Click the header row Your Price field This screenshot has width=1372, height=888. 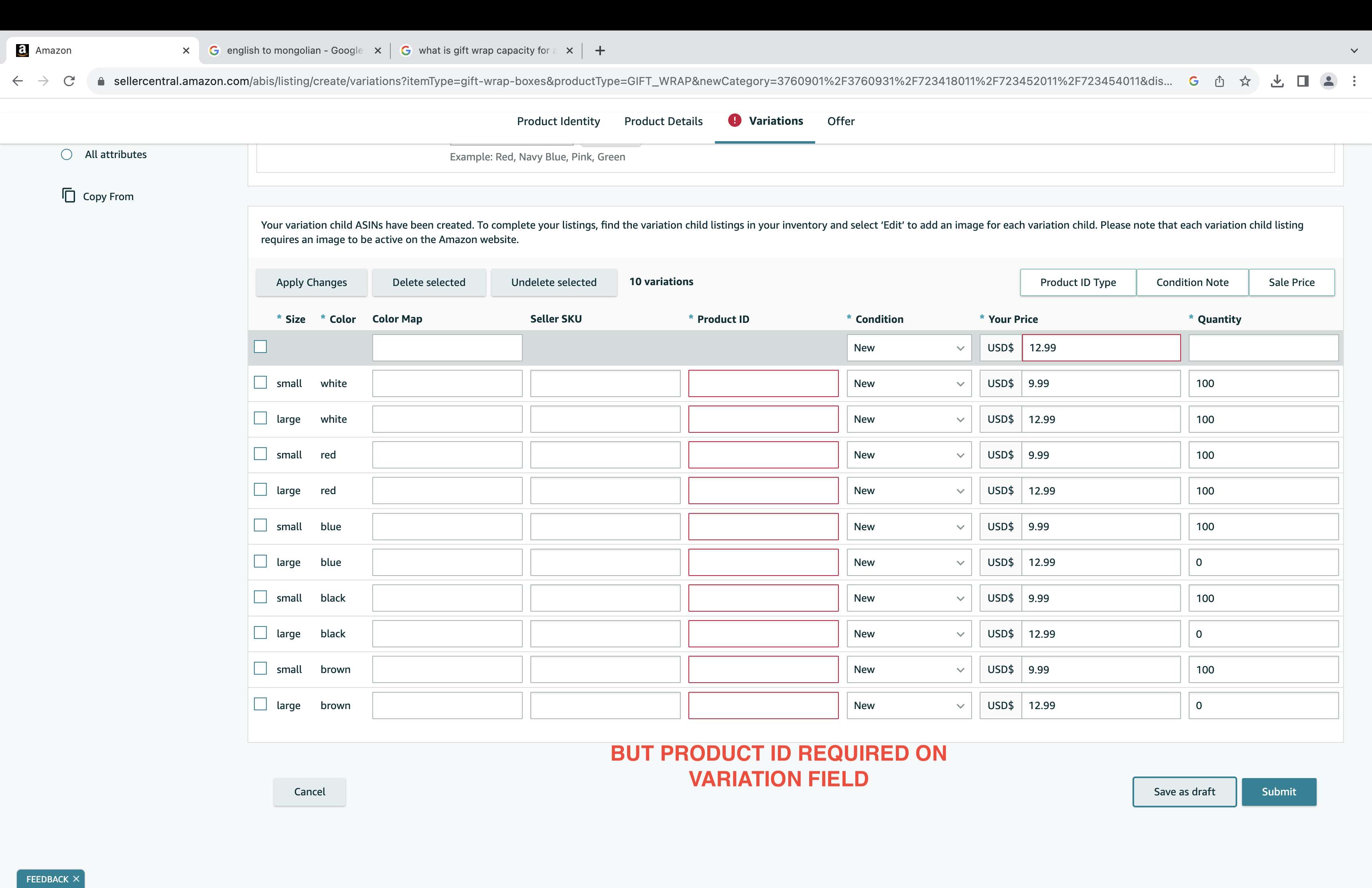click(x=1101, y=347)
